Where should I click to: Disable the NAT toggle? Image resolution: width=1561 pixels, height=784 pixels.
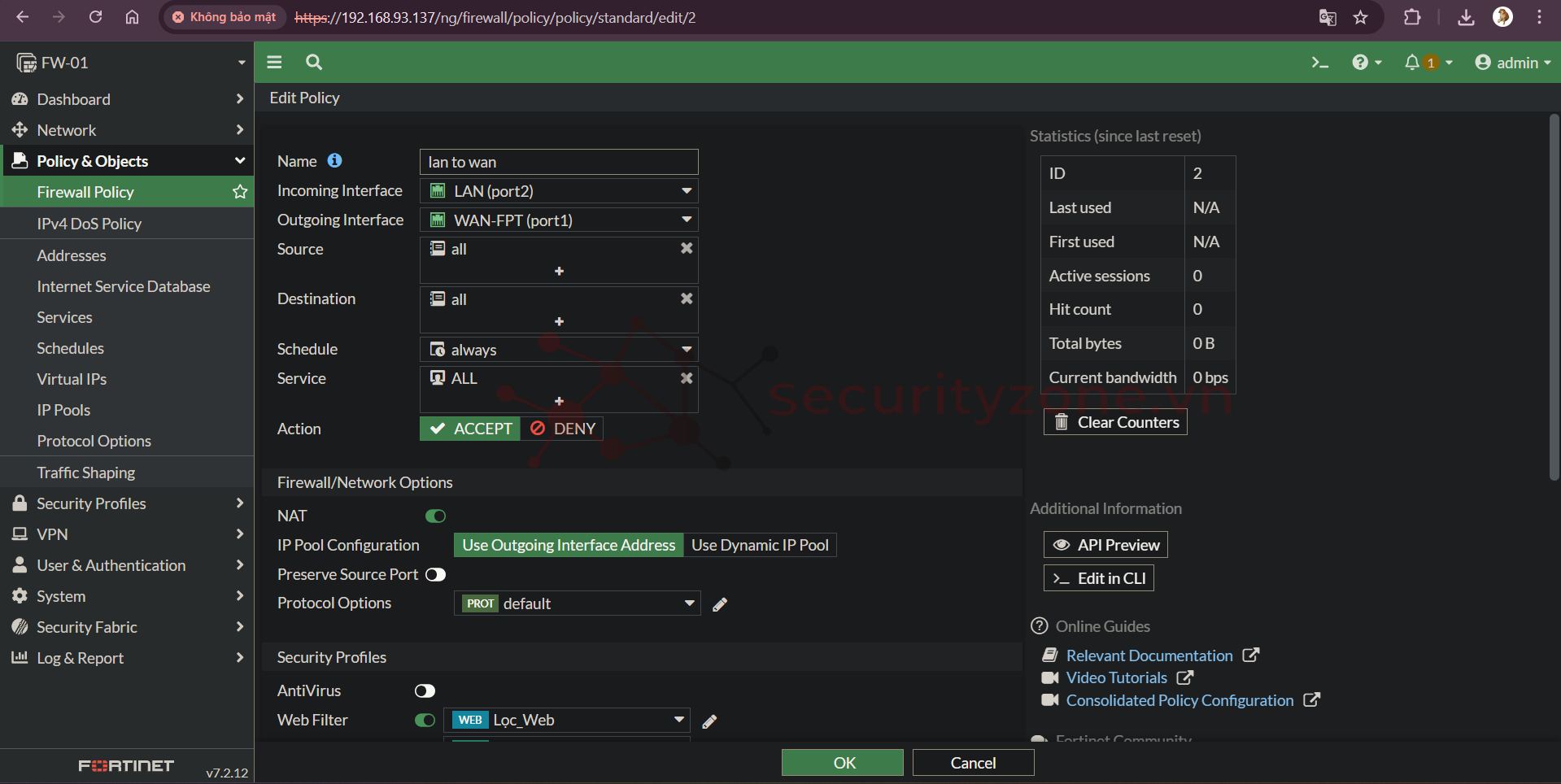point(435,516)
